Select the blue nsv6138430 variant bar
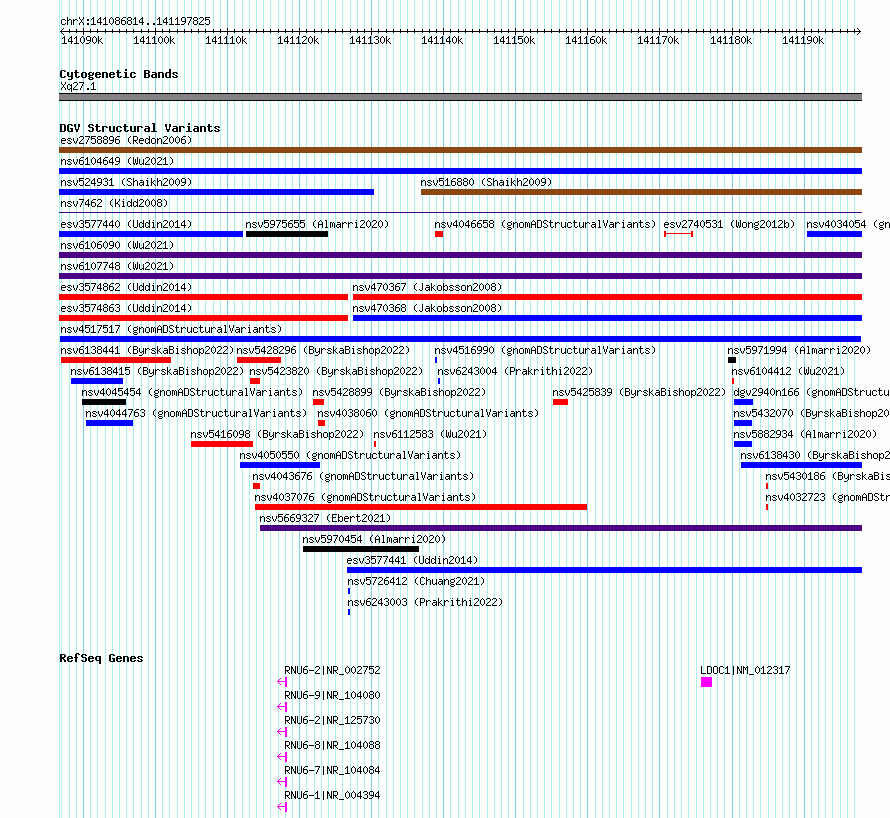Viewport: 890px width, 818px height. [801, 465]
